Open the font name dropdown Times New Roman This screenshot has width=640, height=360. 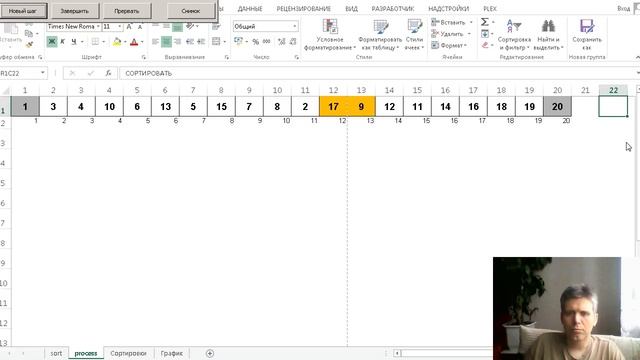(98, 27)
